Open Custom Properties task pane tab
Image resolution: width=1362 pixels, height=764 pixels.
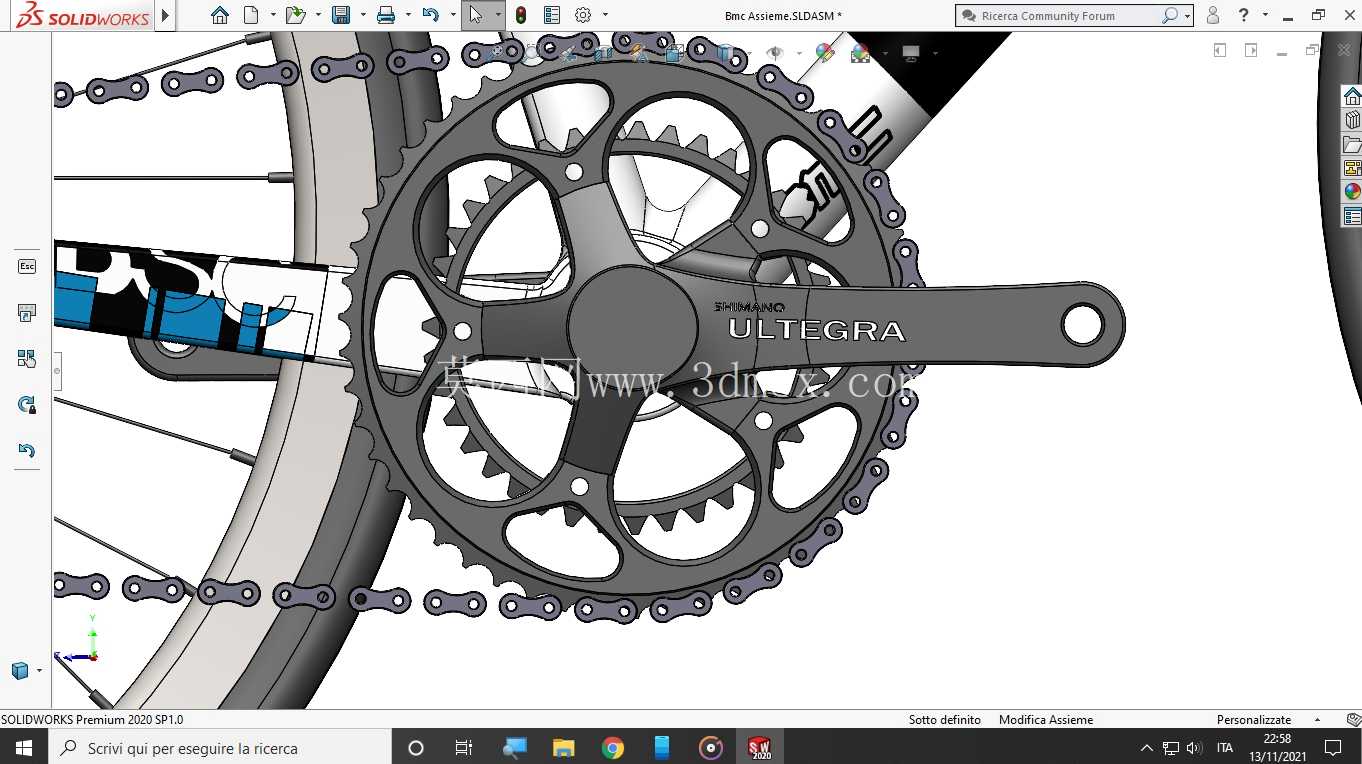point(1352,216)
